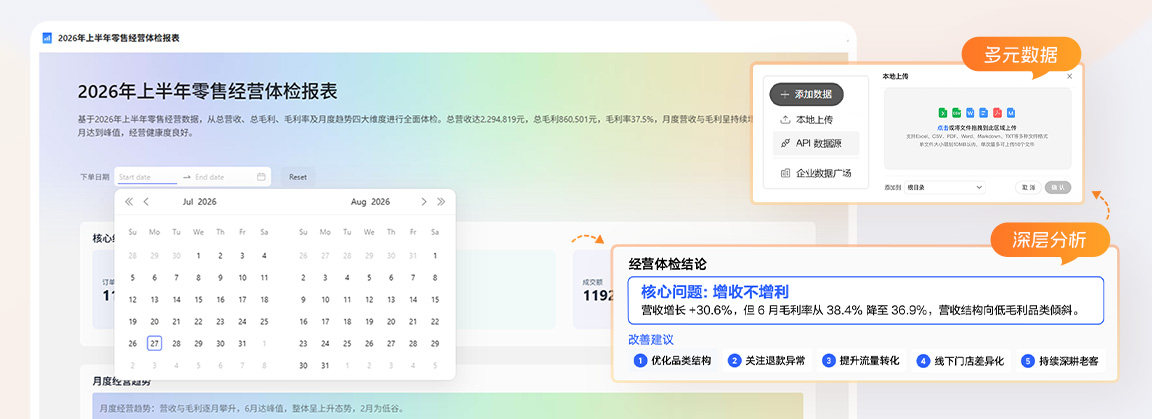Screen dimensions: 1152x419
Task: Select July 27, the highlighted today date
Action: pyautogui.click(x=154, y=343)
